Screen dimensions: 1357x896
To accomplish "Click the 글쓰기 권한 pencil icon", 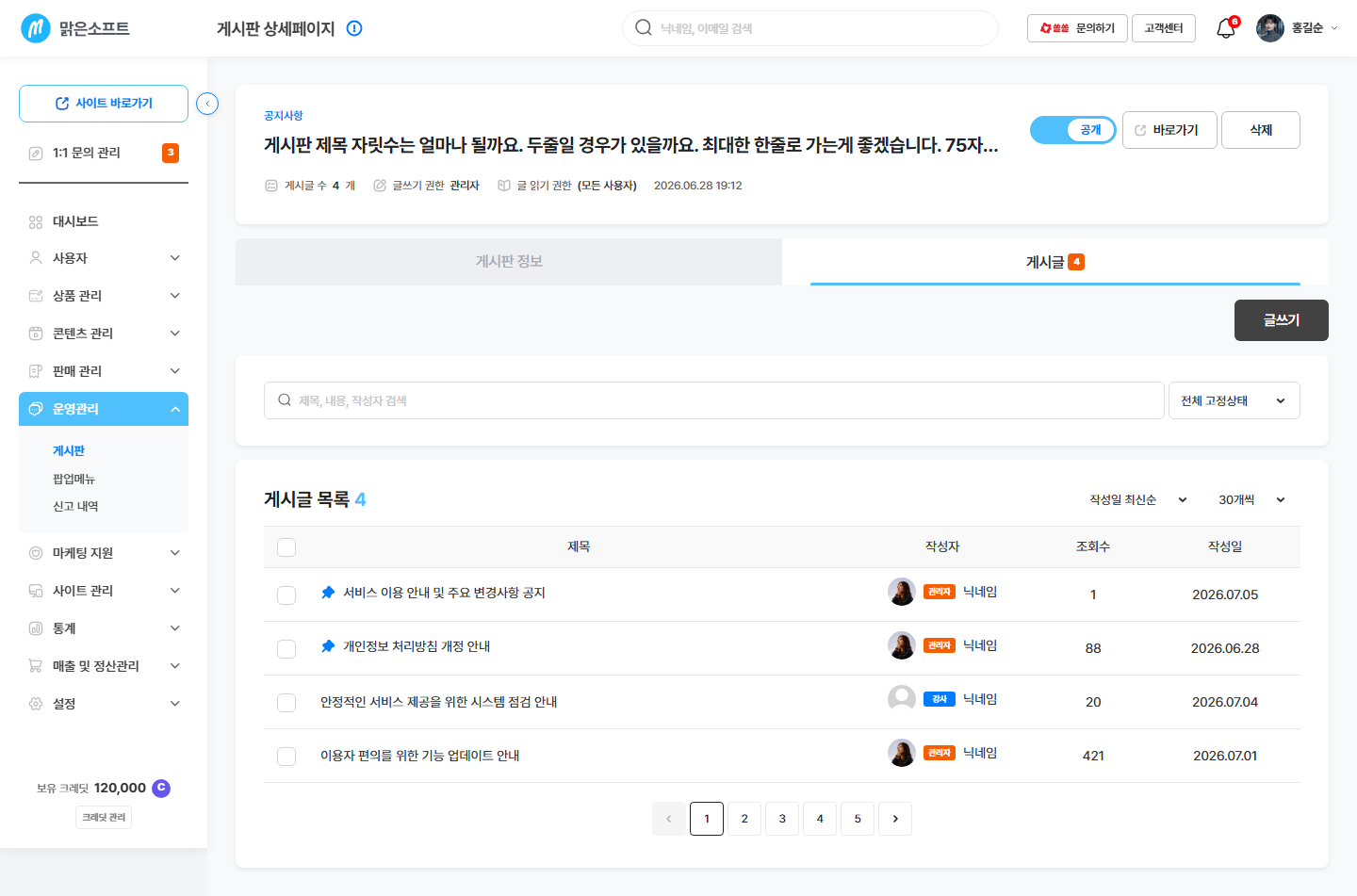I will tap(380, 186).
